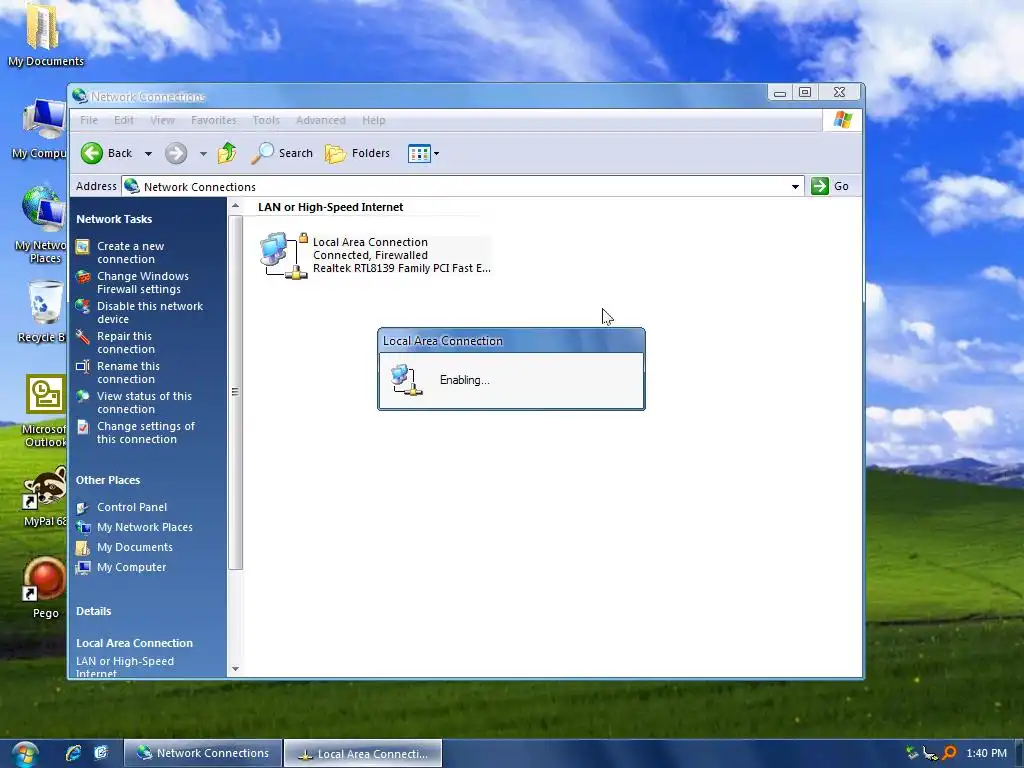Open My Computer in sidebar
The height and width of the screenshot is (768, 1024).
[131, 568]
